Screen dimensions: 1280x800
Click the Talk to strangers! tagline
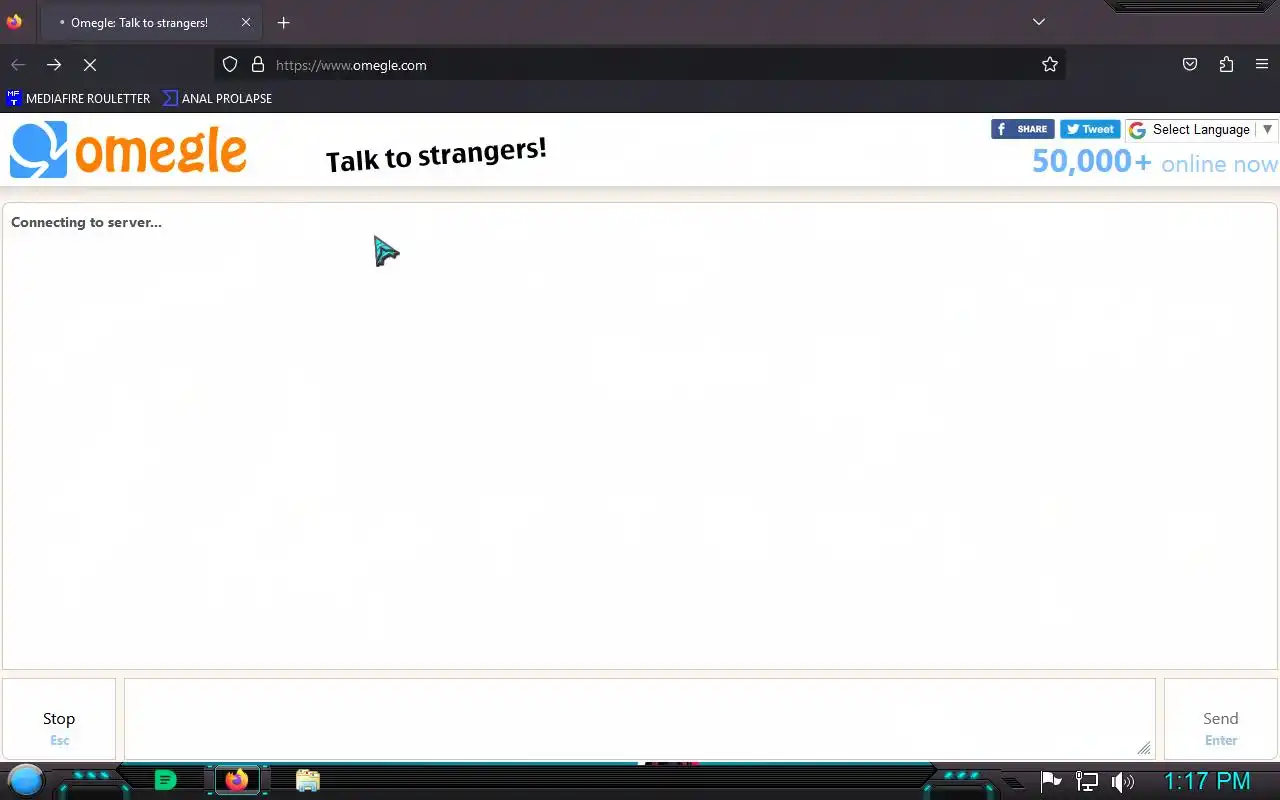436,155
